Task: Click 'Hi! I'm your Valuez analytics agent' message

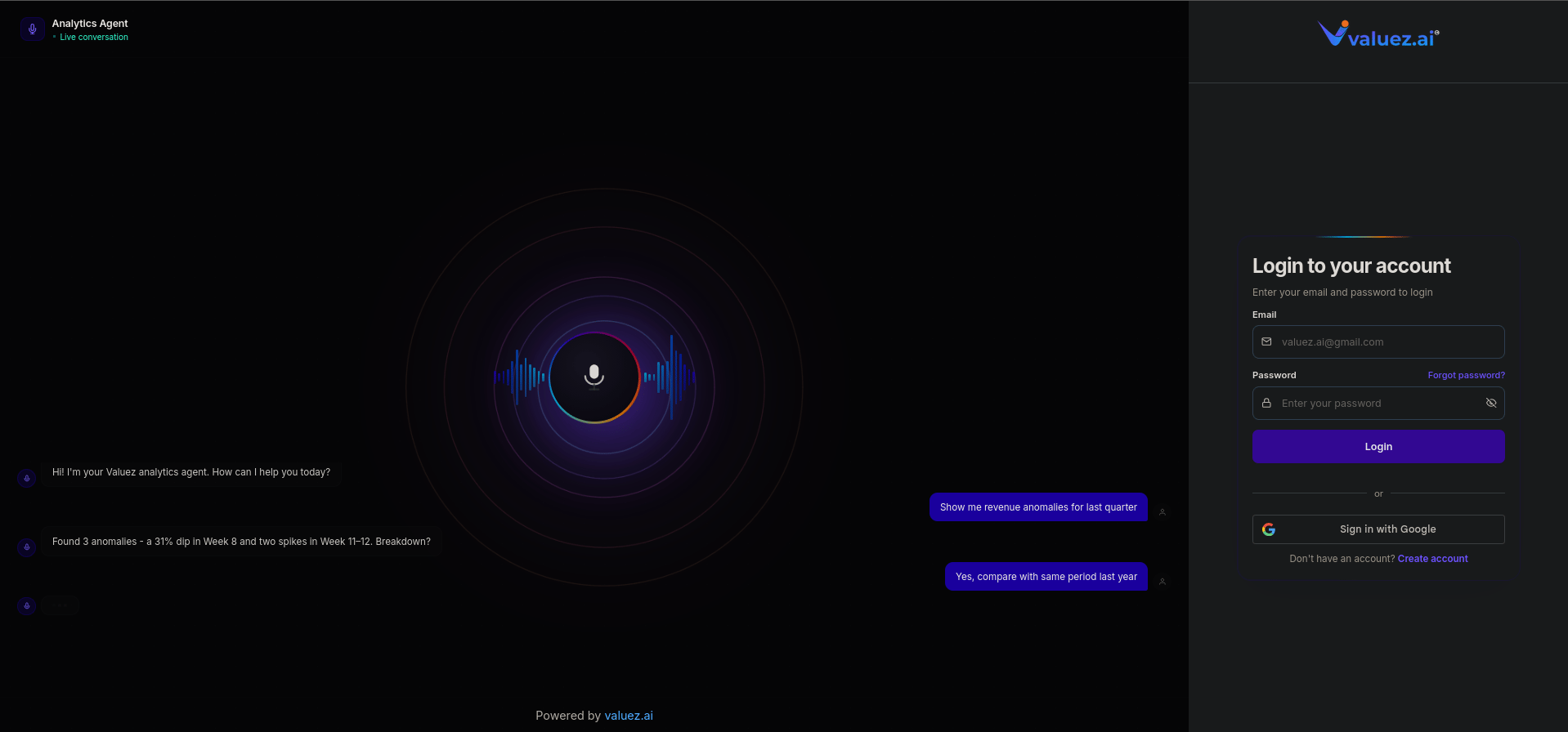Action: coord(191,472)
